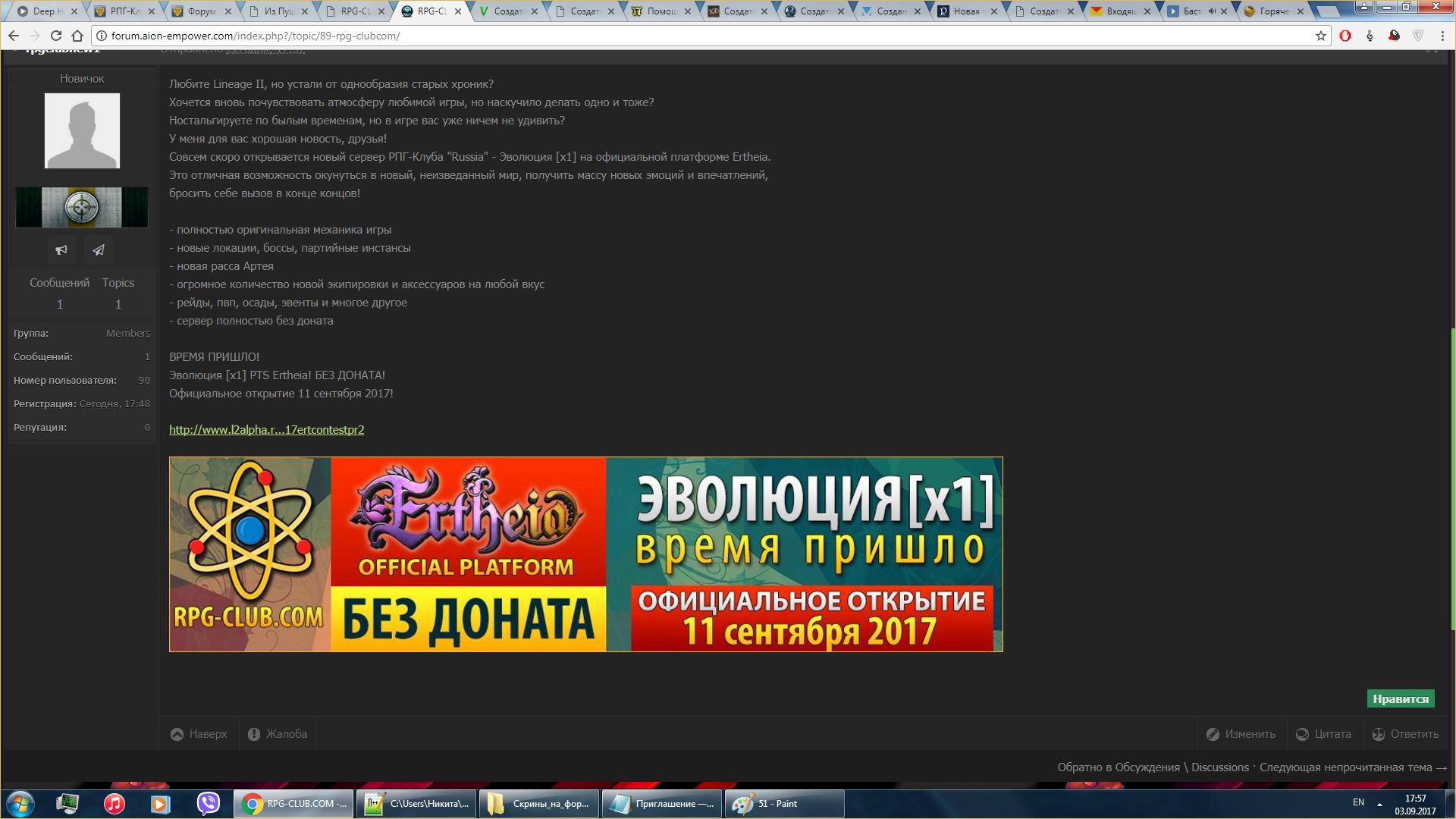This screenshot has height=819, width=1456.
Task: Reload the page with the refresh icon
Action: pyautogui.click(x=55, y=36)
